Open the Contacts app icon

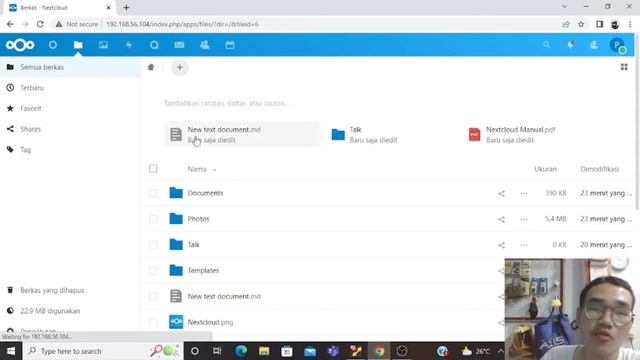tap(204, 45)
